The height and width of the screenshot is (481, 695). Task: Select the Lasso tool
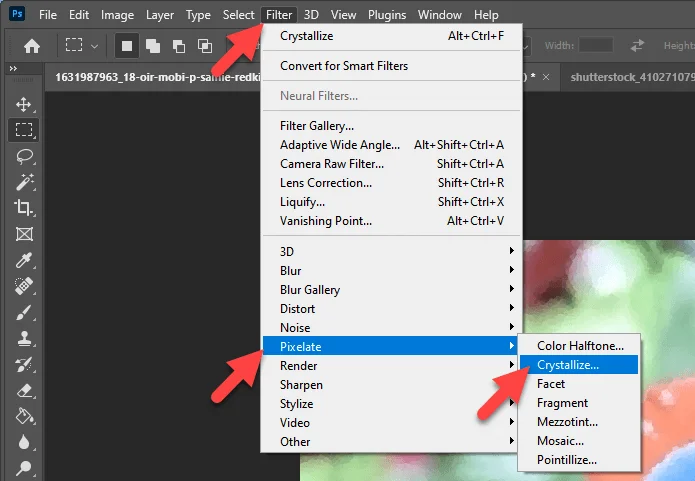(24, 156)
